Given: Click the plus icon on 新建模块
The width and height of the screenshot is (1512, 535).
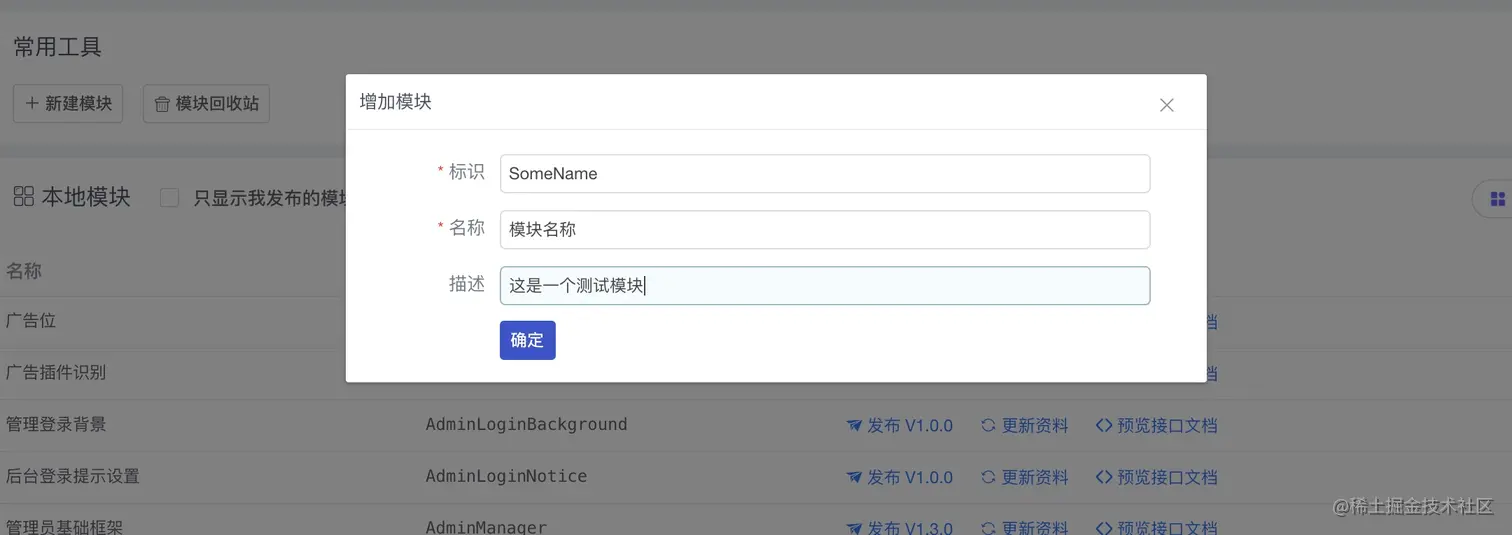Looking at the screenshot, I should tap(32, 103).
